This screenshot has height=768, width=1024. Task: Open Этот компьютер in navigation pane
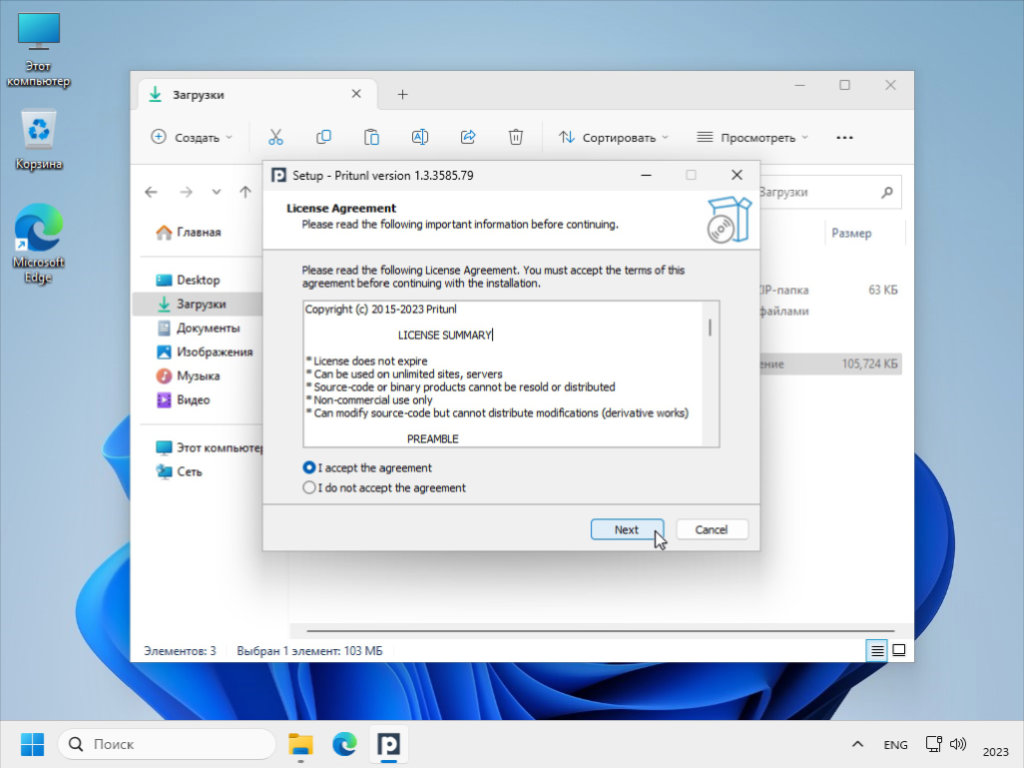click(209, 447)
